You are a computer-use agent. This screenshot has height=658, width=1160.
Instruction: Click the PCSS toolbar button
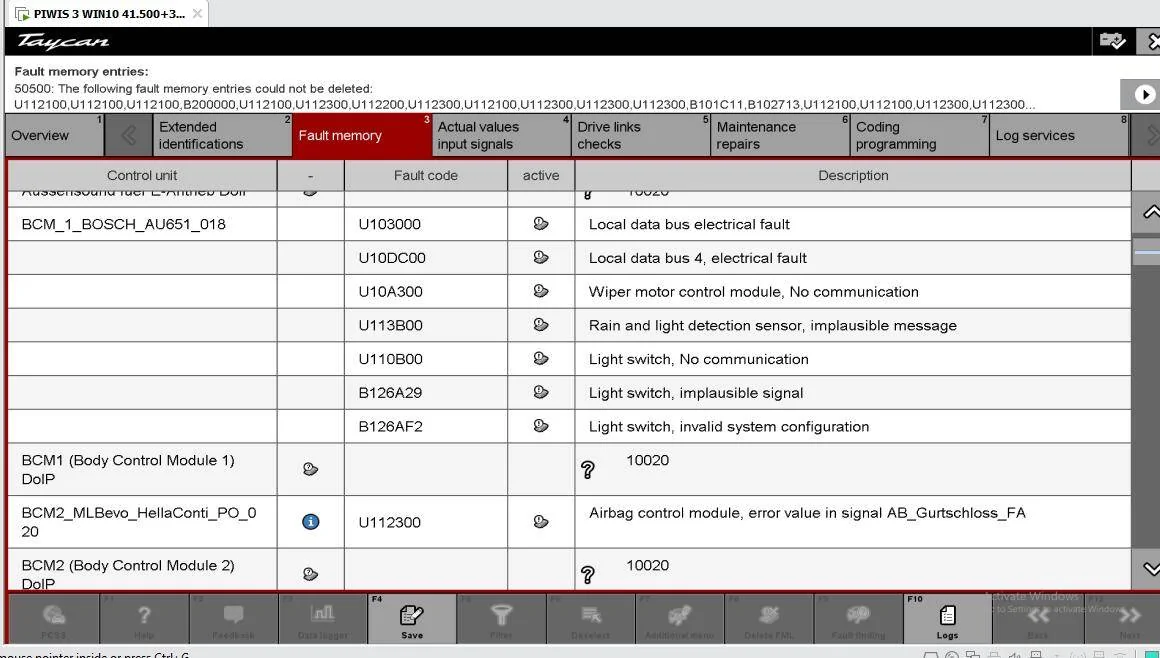coord(53,619)
